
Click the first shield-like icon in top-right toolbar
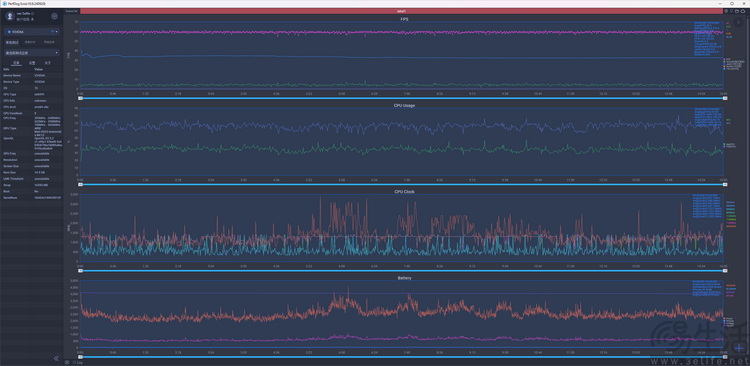click(726, 11)
